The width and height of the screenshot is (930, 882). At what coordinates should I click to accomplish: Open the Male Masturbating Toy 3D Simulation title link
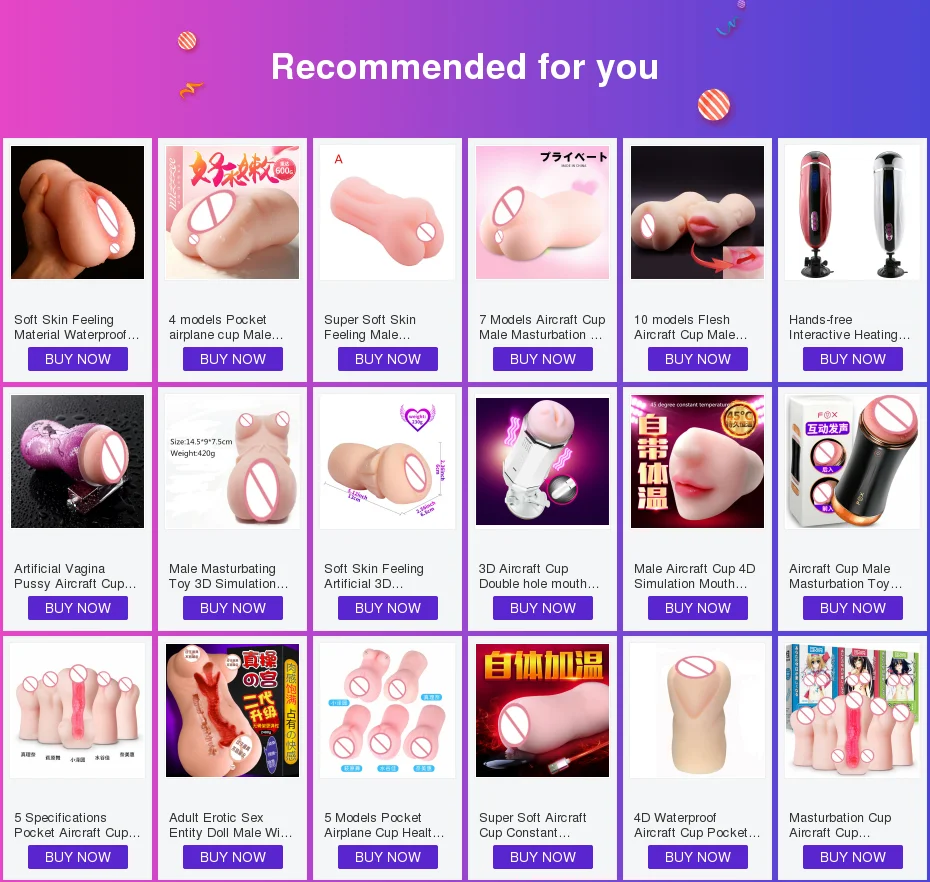[228, 576]
